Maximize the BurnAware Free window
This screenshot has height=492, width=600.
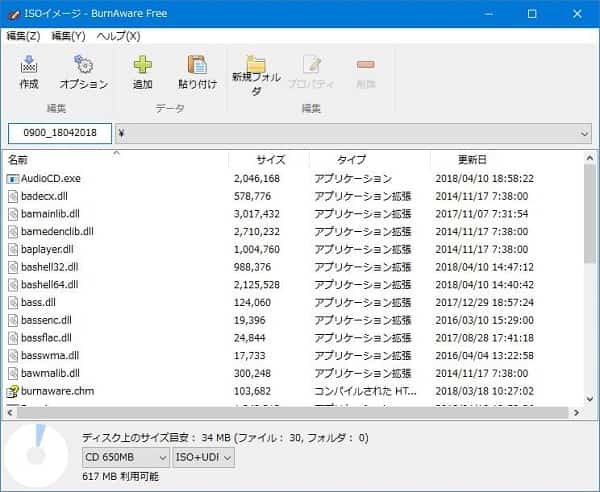(x=532, y=14)
